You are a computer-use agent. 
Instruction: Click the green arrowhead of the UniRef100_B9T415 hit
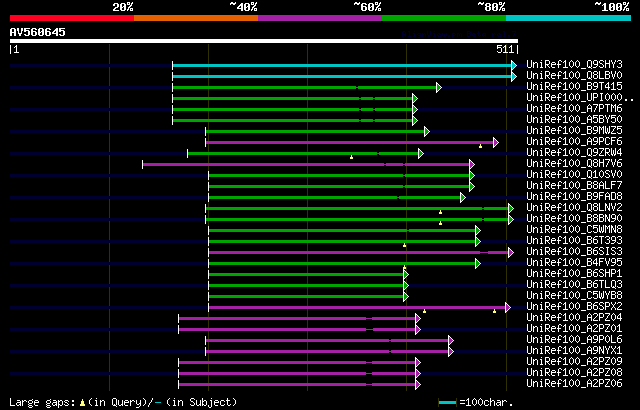pyautogui.click(x=439, y=87)
